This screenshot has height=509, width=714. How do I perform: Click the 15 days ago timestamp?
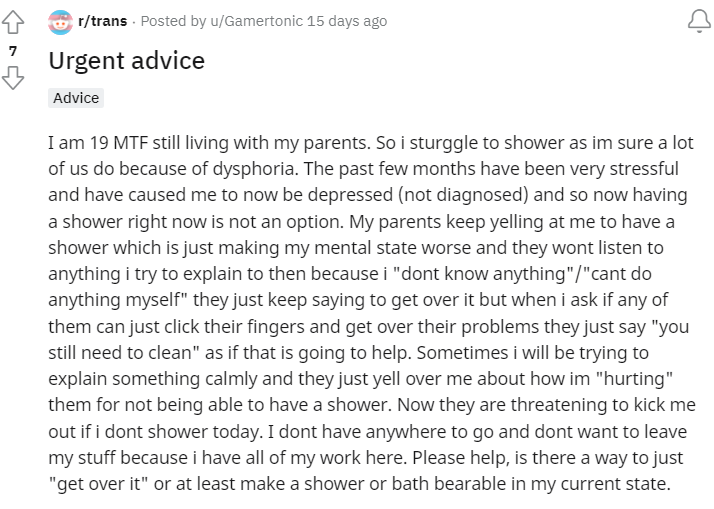(347, 21)
